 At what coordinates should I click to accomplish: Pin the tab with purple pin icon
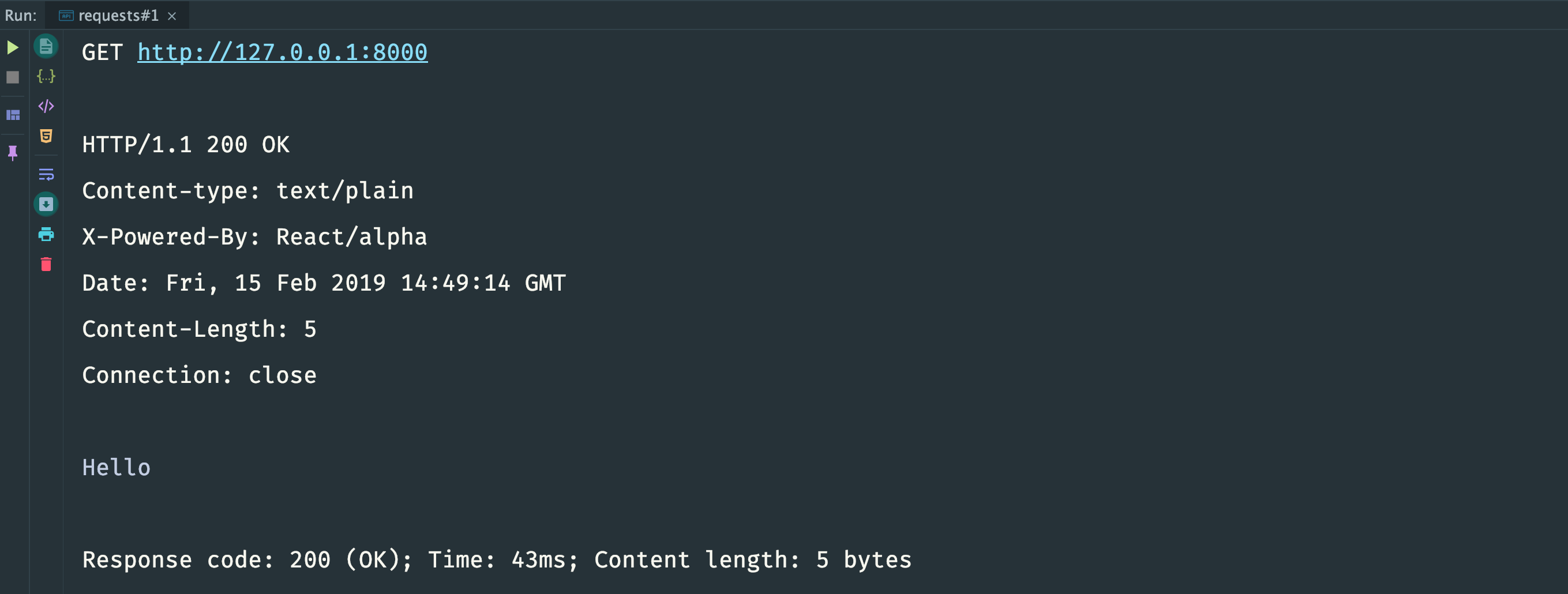click(13, 152)
